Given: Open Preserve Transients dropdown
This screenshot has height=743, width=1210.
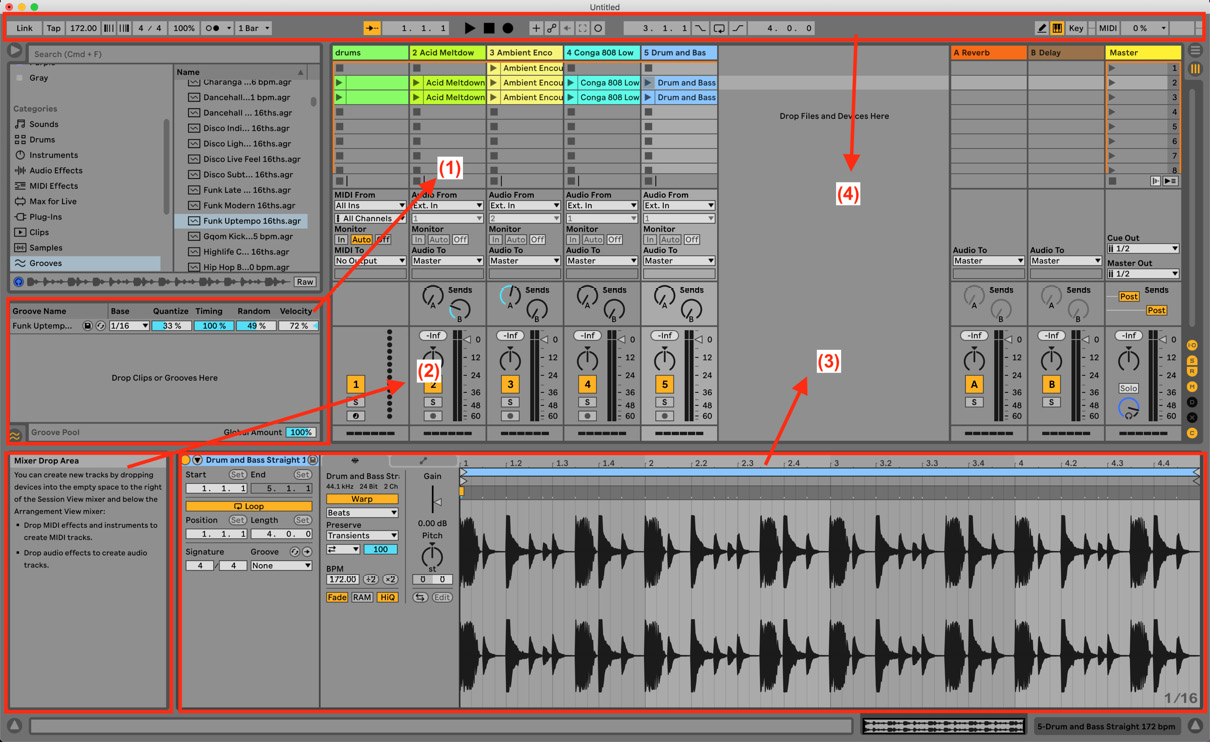Looking at the screenshot, I should click(x=362, y=536).
